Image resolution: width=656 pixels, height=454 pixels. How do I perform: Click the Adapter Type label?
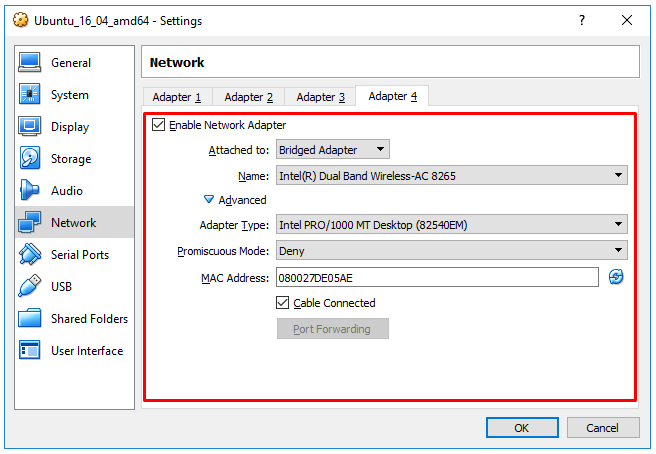234,225
